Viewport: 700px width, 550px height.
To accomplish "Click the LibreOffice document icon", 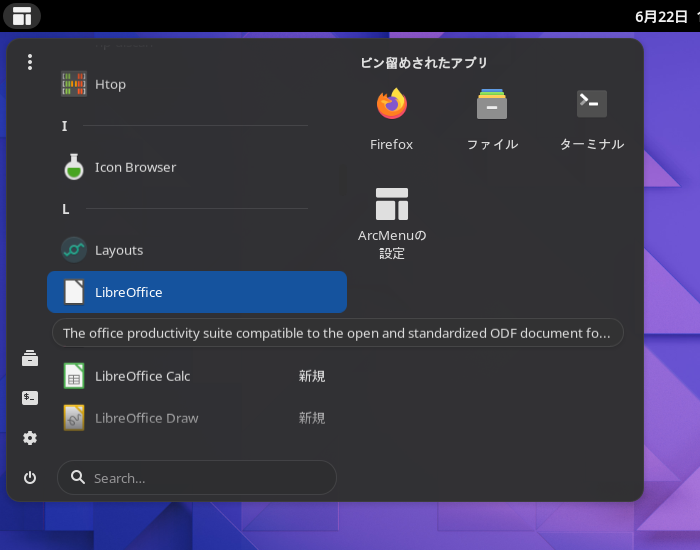I will [x=74, y=292].
